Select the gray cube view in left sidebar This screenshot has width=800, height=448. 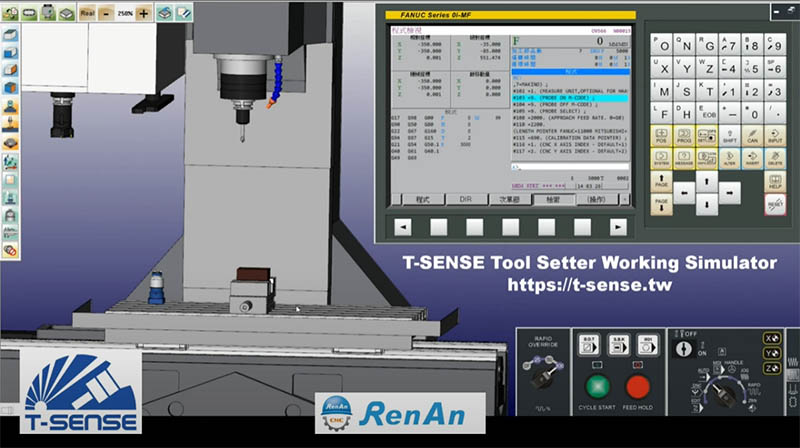(10, 34)
